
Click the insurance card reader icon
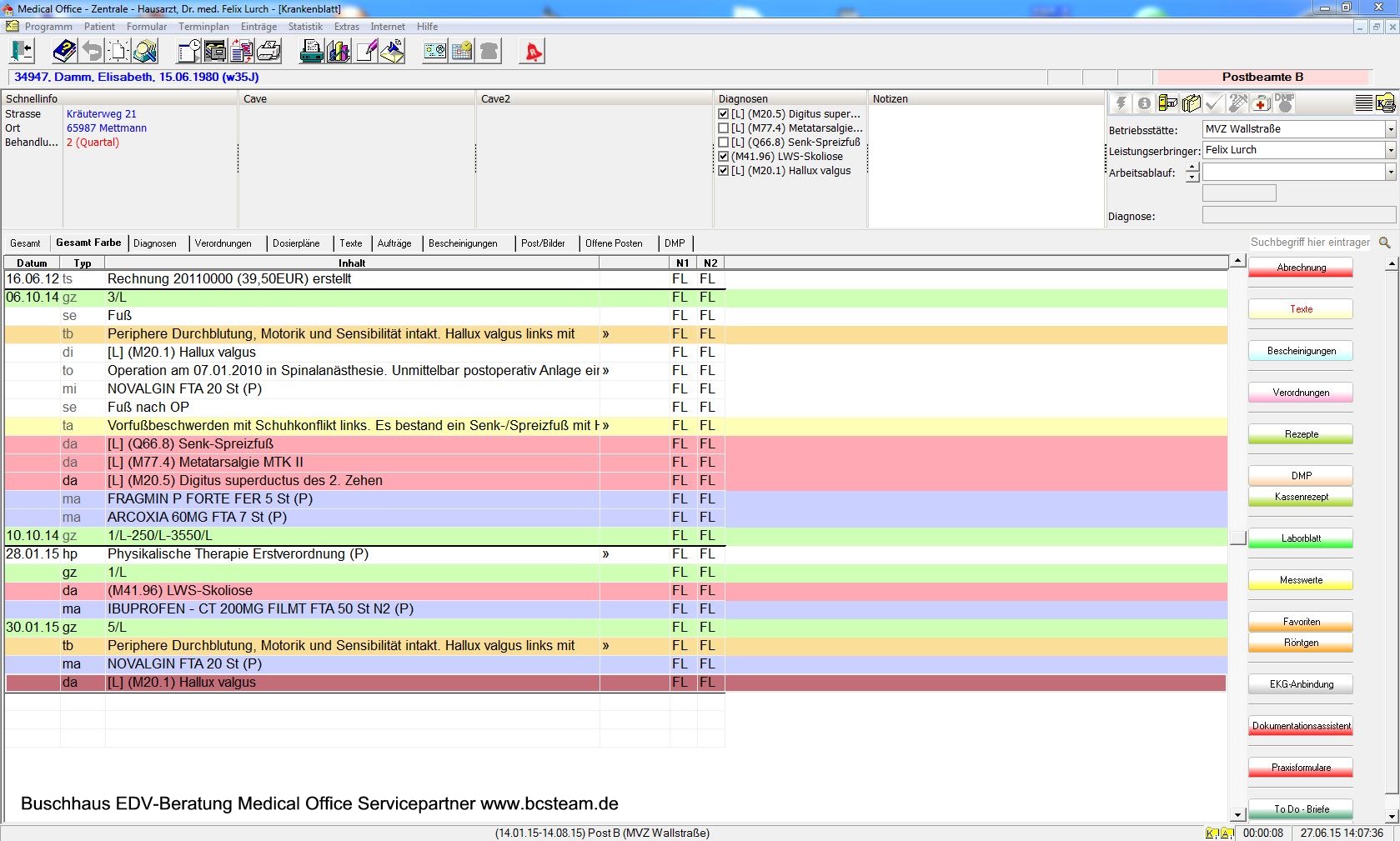pos(435,52)
